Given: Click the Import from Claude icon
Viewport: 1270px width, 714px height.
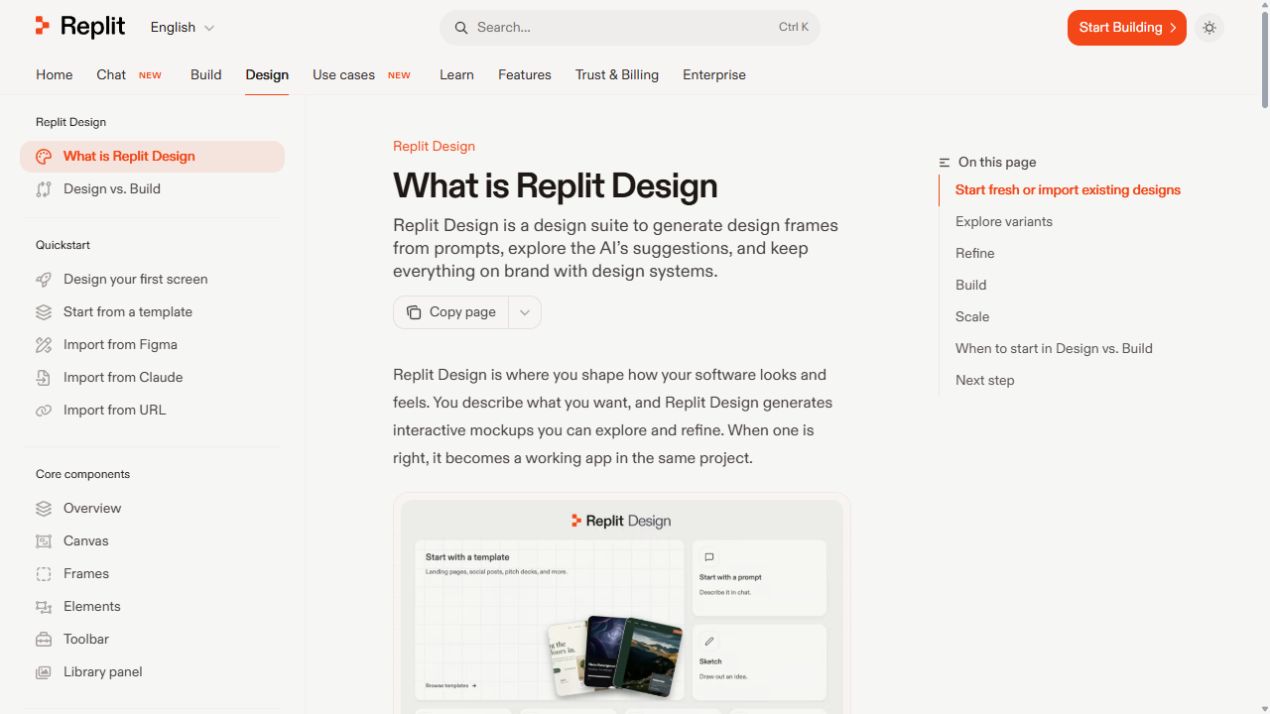Looking at the screenshot, I should tap(43, 378).
